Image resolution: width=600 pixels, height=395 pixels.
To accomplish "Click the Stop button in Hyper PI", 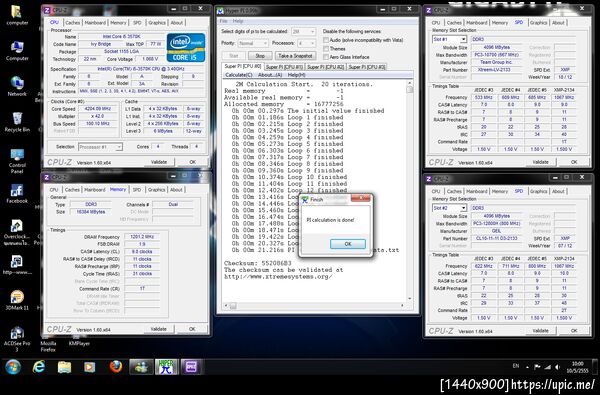I will 260,56.
